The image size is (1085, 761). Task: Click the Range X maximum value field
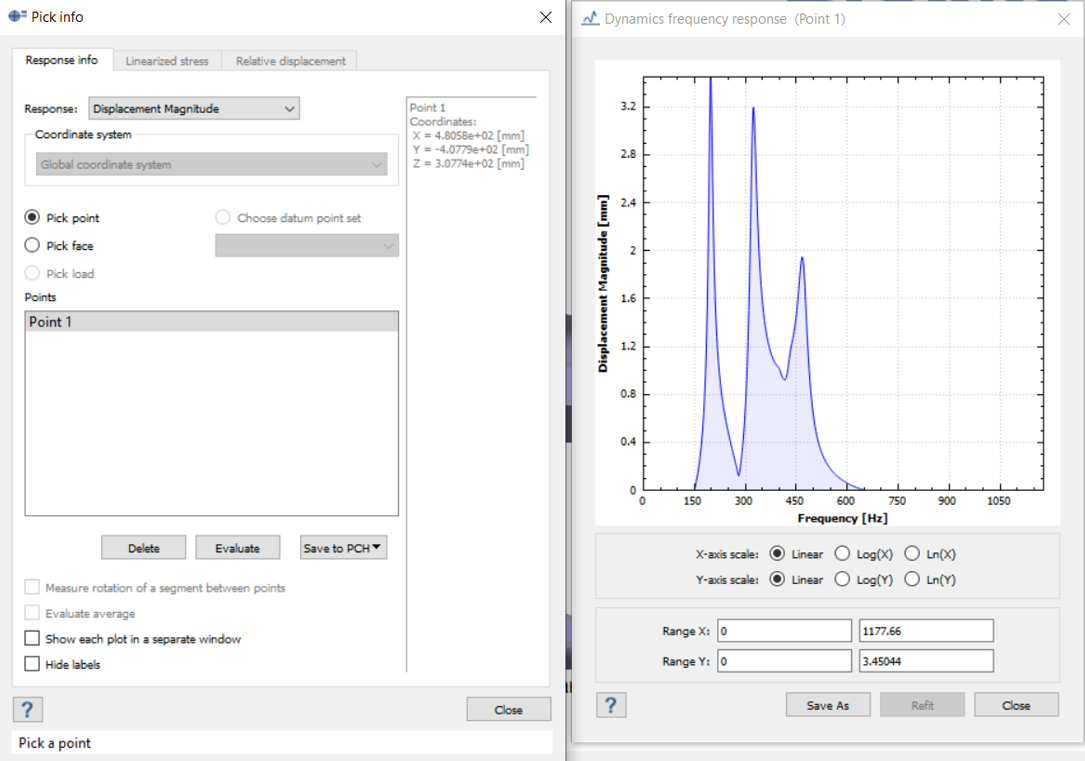click(925, 630)
